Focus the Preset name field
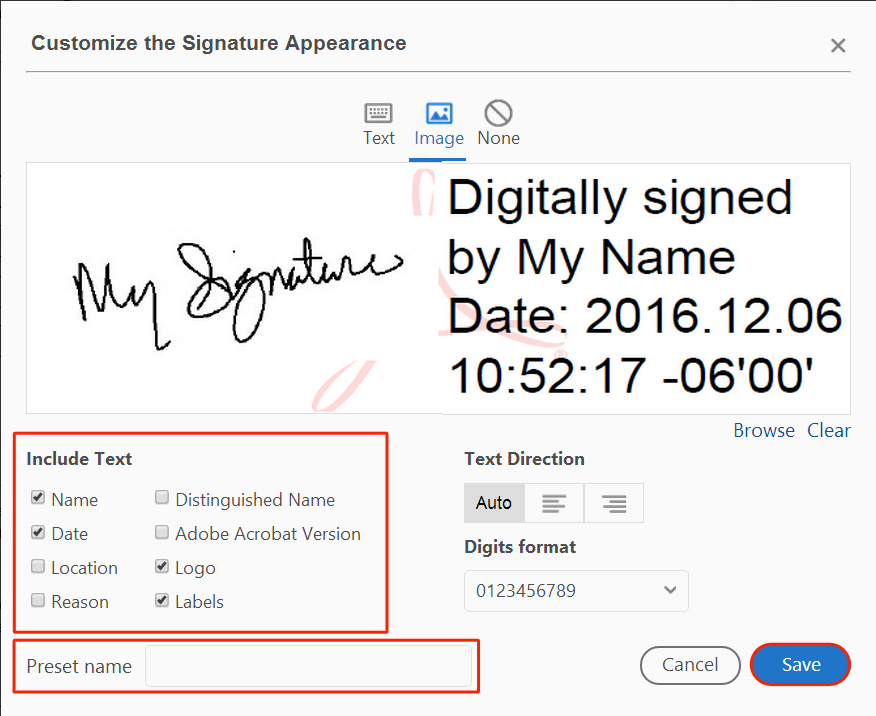This screenshot has width=876, height=716. click(x=308, y=666)
